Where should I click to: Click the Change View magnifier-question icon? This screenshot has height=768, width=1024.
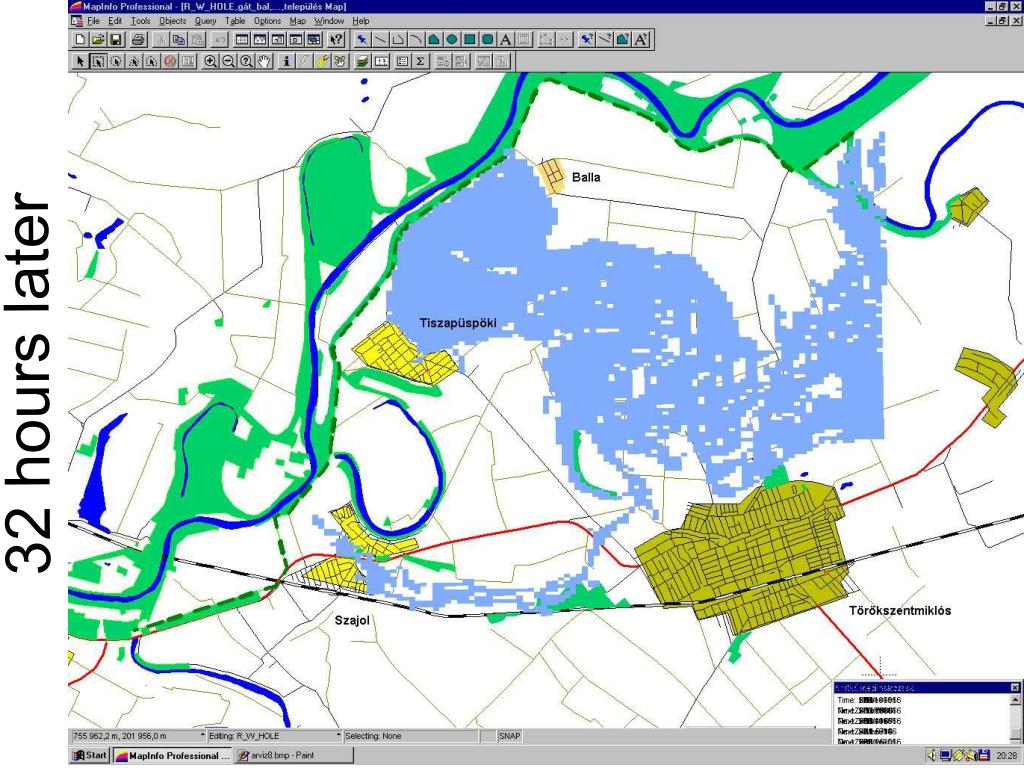pyautogui.click(x=246, y=61)
